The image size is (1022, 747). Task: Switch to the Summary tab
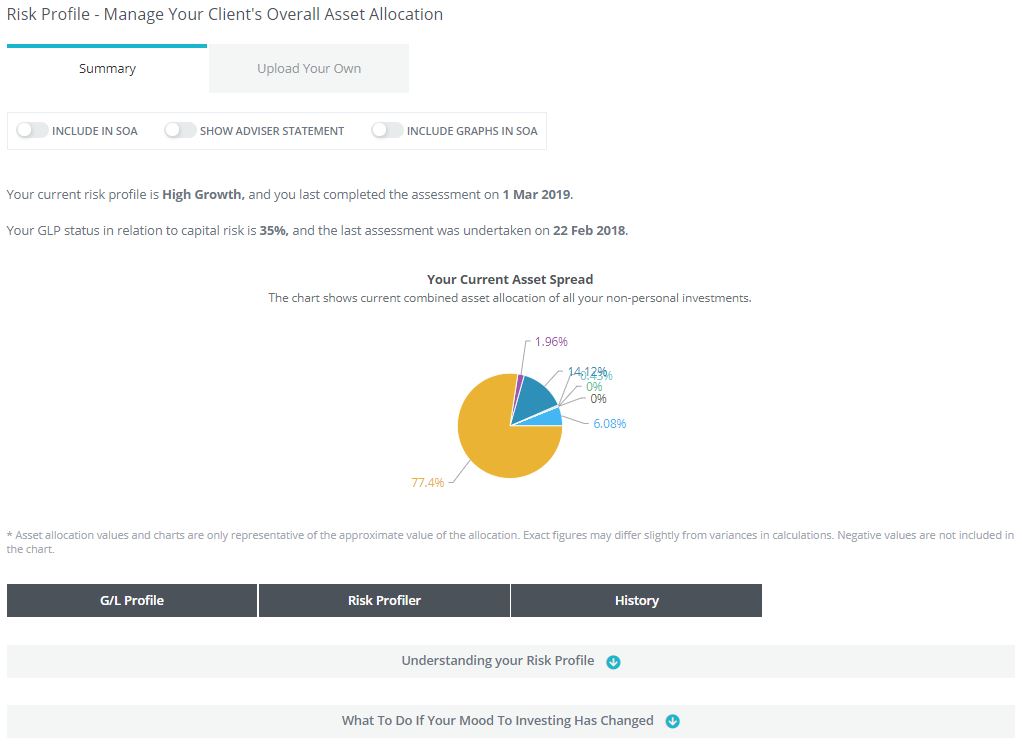point(107,69)
